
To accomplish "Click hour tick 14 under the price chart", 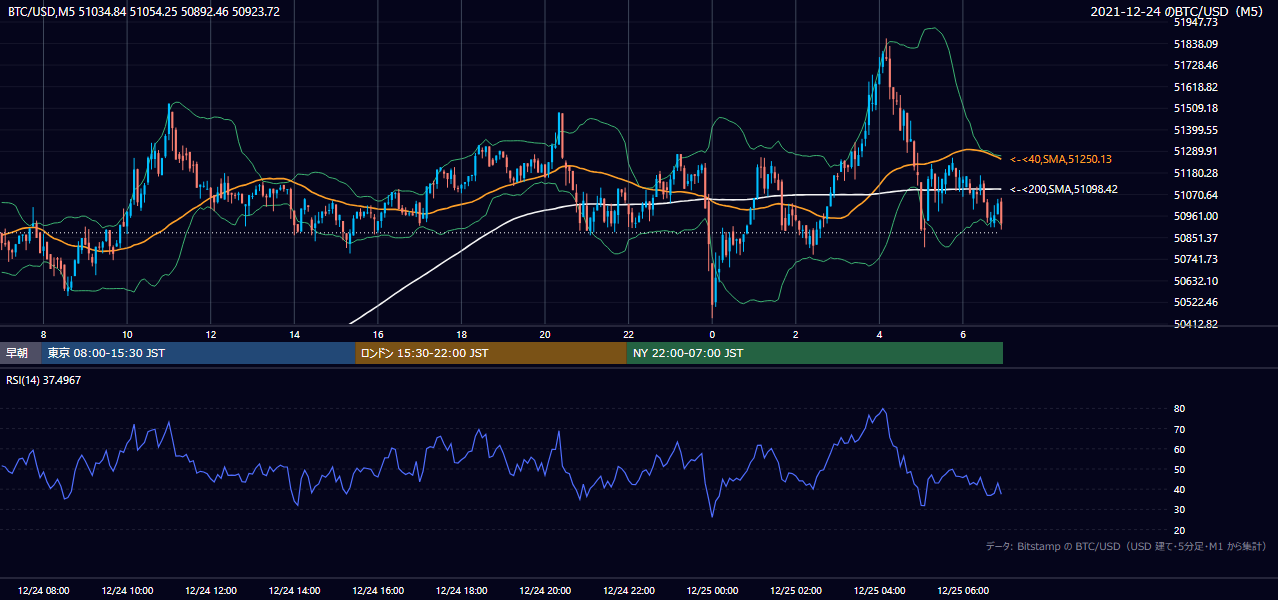I will pos(294,334).
